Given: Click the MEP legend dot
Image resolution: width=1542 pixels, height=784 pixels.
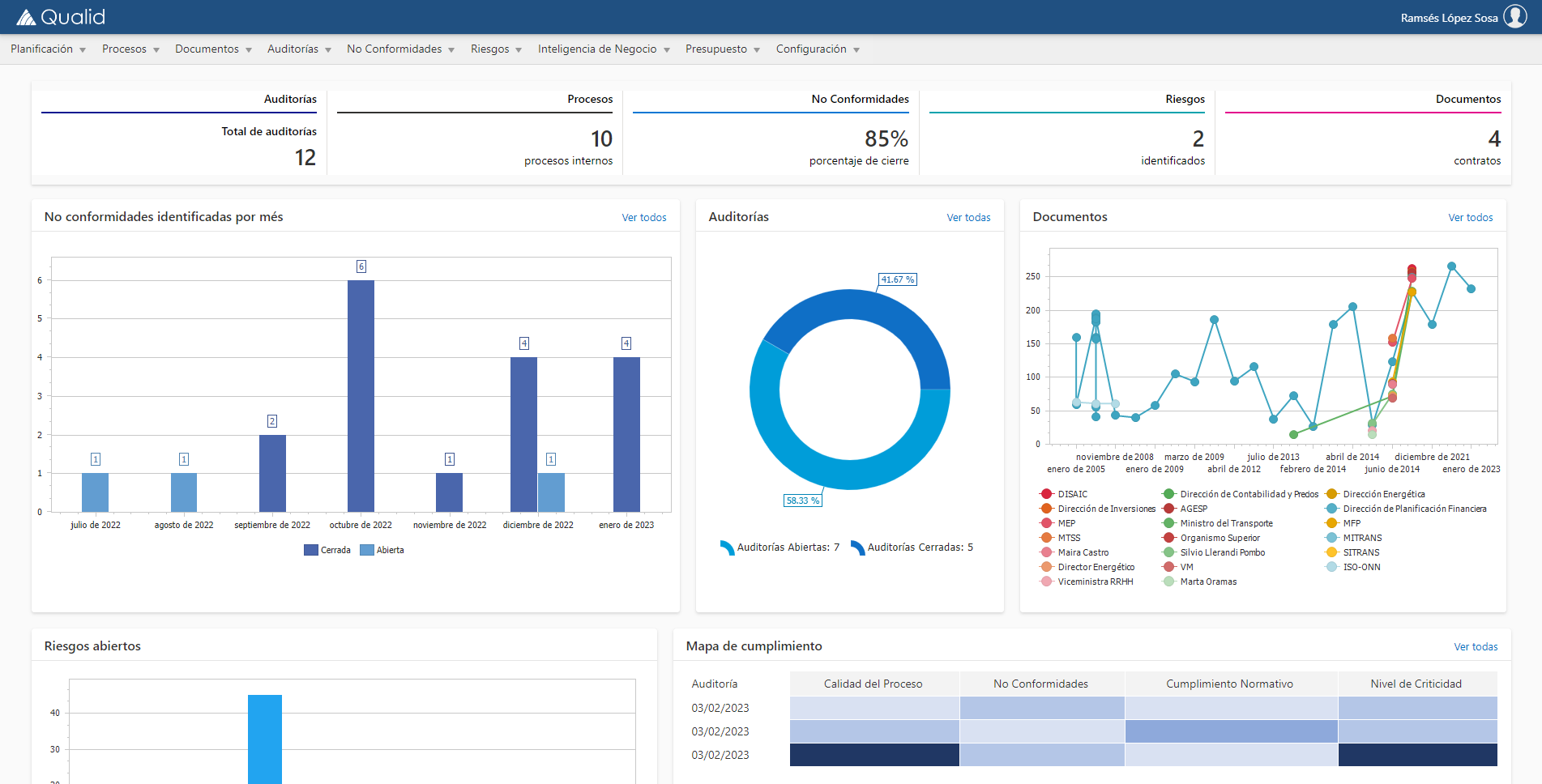Looking at the screenshot, I should coord(1045,523).
